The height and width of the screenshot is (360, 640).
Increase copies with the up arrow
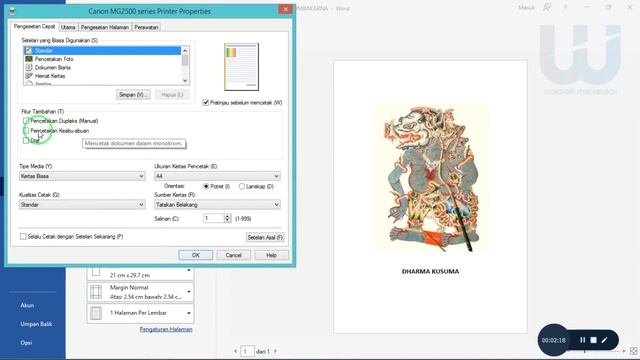pos(228,216)
